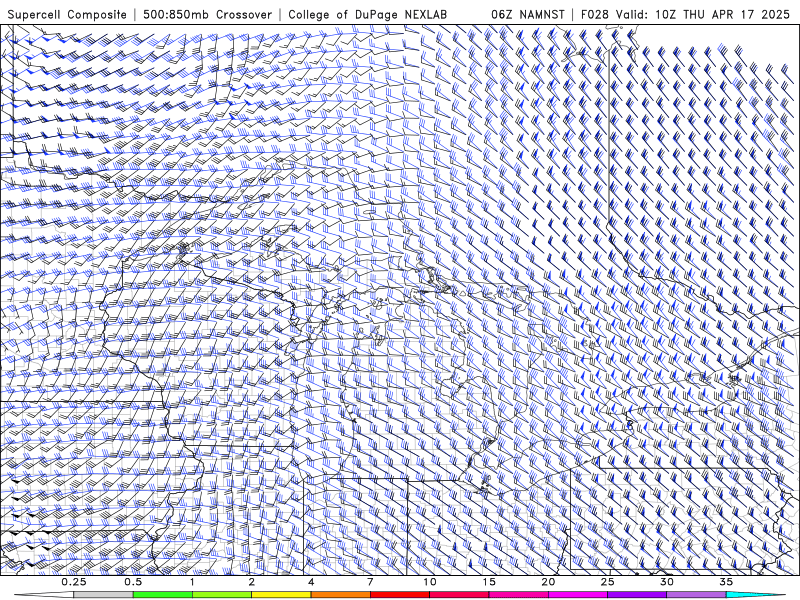This screenshot has height=600, width=800.
Task: Select the lavender legend swatch between 30 and 35
Action: point(696,595)
